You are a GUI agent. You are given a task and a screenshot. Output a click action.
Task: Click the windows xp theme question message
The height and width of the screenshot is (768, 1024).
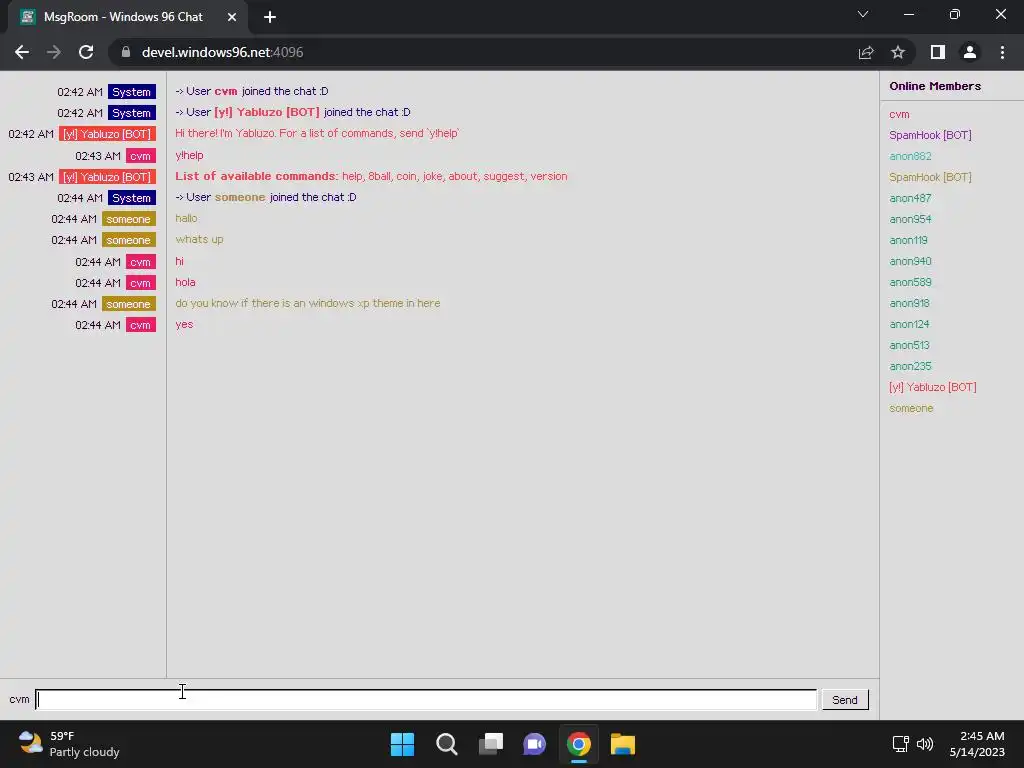pyautogui.click(x=308, y=303)
